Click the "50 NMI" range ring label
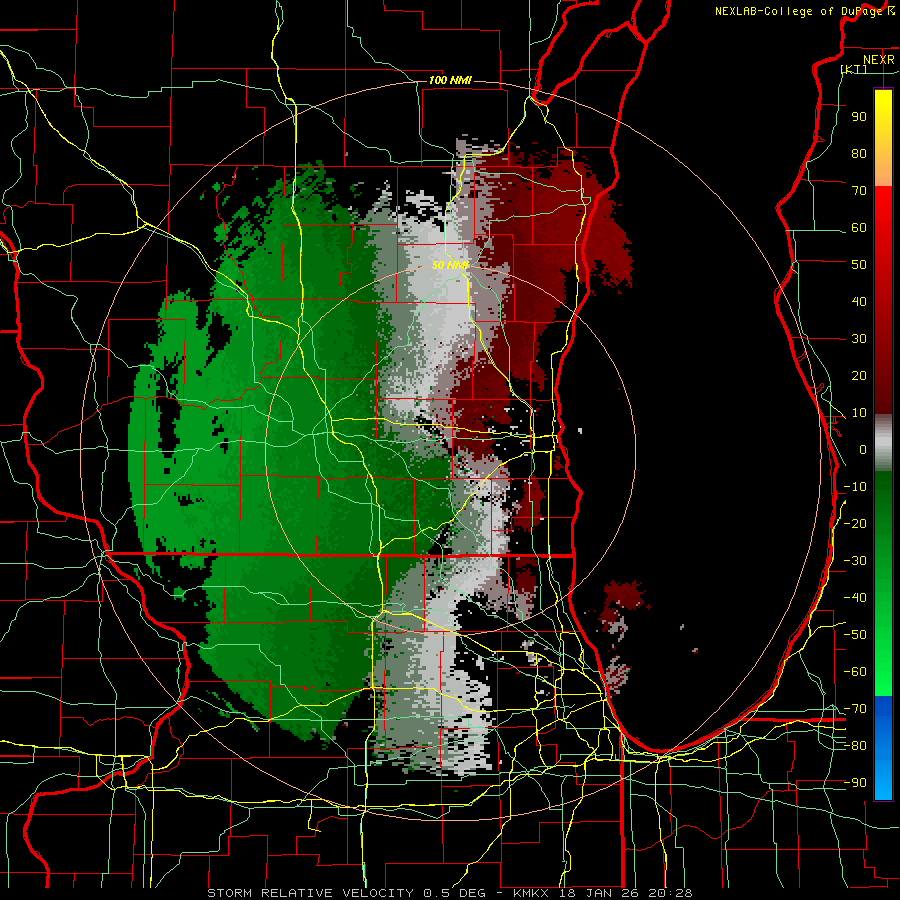The height and width of the screenshot is (900, 900). point(450,265)
